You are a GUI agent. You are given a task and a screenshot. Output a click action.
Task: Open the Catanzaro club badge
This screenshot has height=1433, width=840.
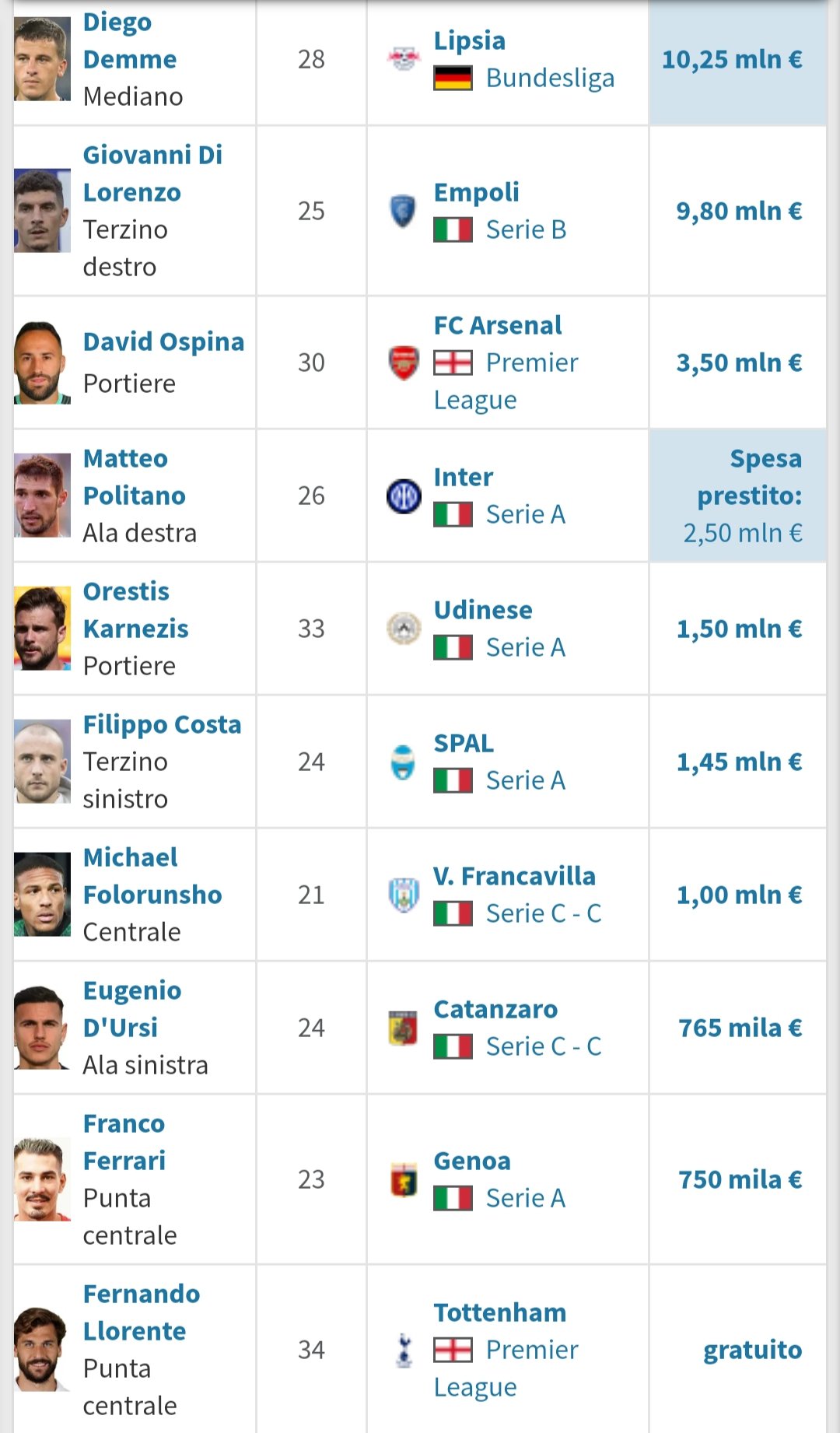click(403, 1028)
